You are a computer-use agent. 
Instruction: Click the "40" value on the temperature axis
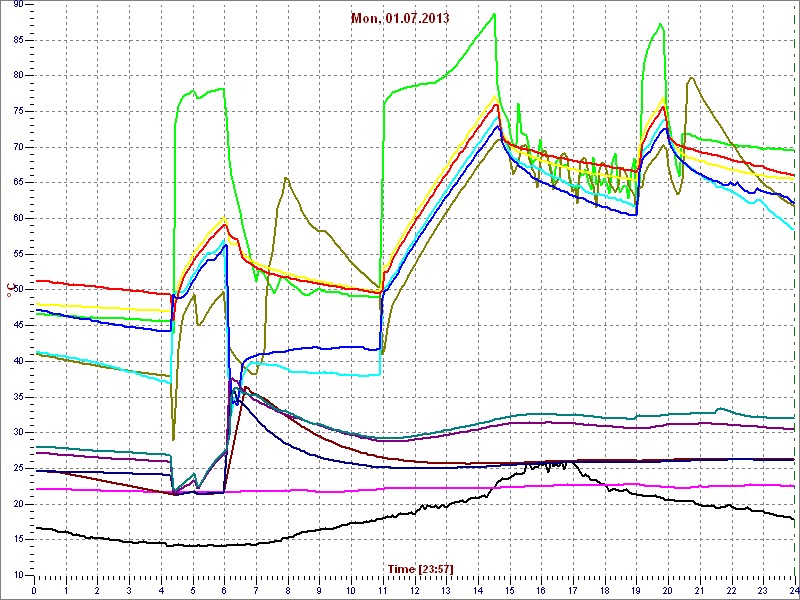19,361
